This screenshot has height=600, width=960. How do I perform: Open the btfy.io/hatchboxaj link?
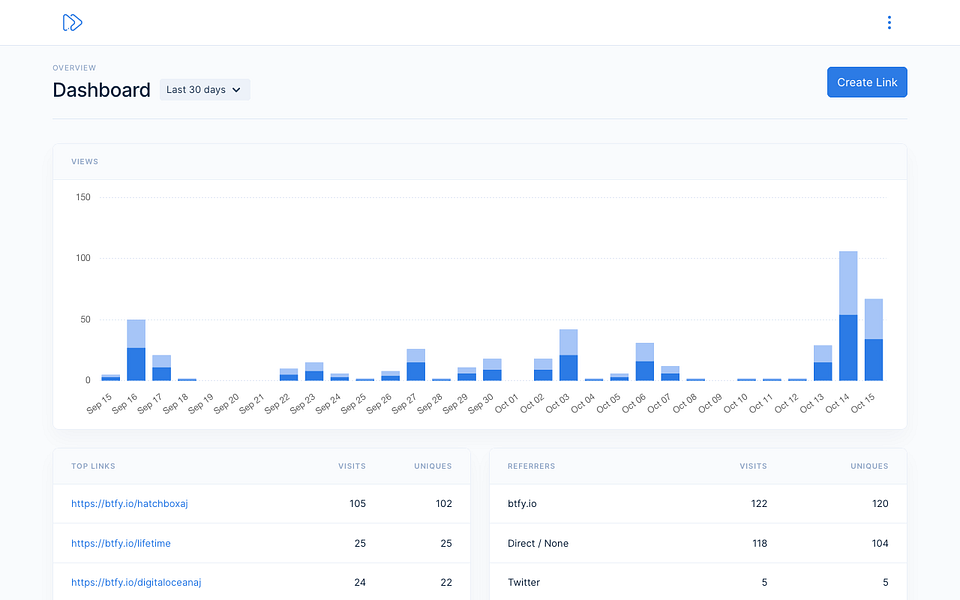129,503
